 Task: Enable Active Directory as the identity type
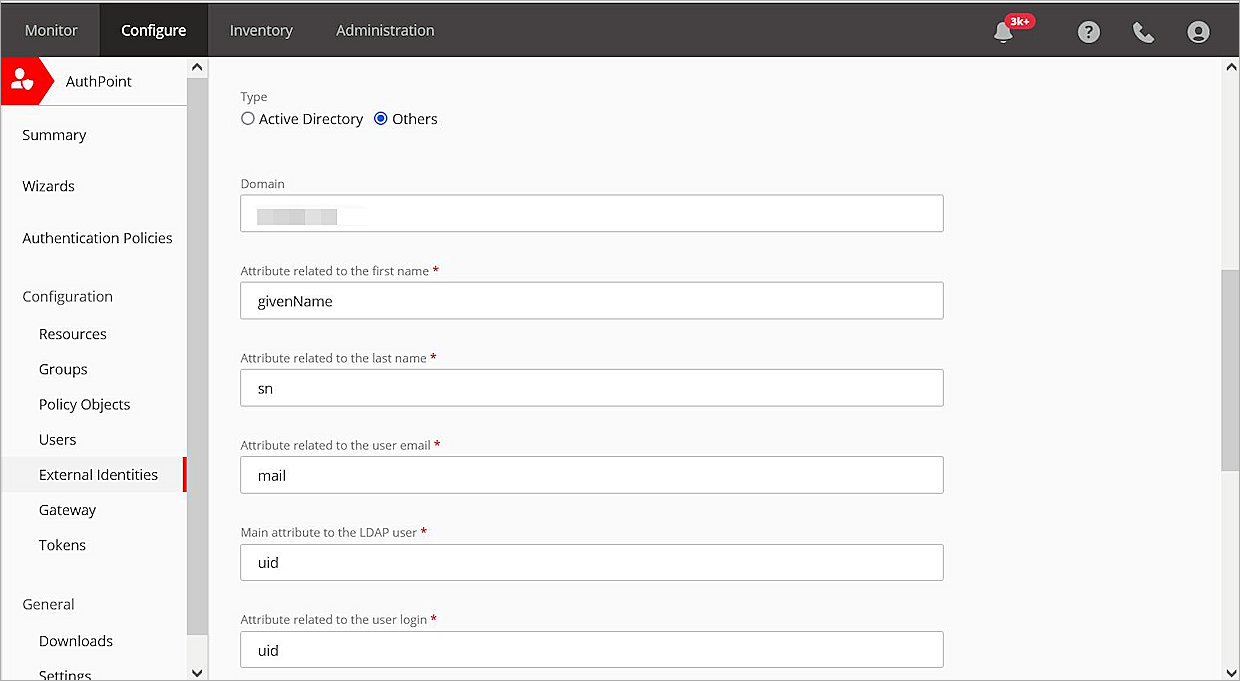pyautogui.click(x=248, y=118)
